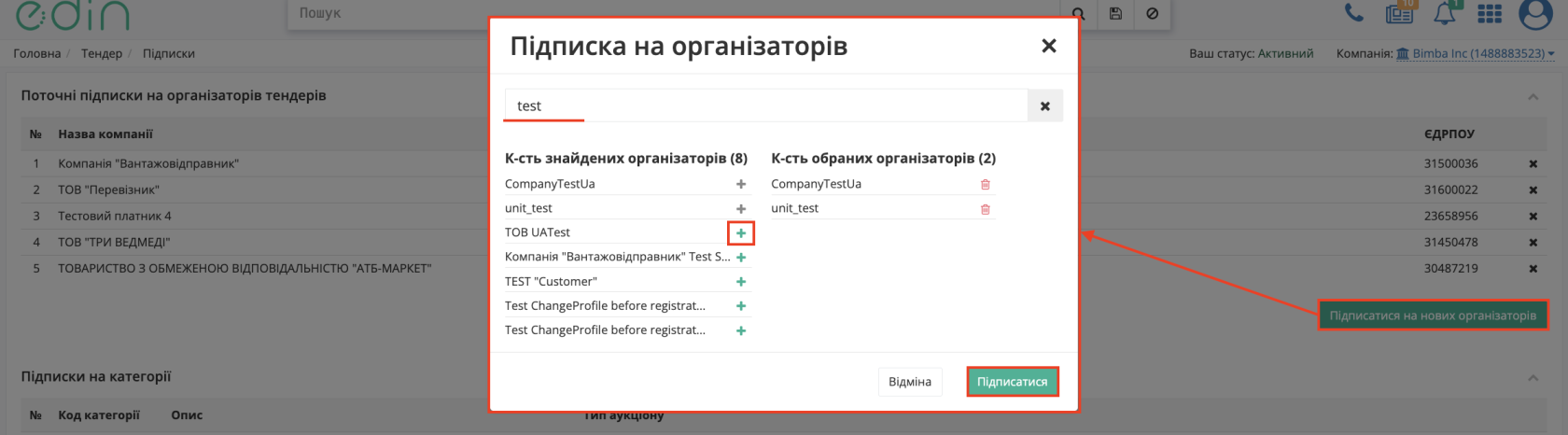Open the apps grid icon
The width and height of the screenshot is (1568, 435).
pyautogui.click(x=1490, y=13)
